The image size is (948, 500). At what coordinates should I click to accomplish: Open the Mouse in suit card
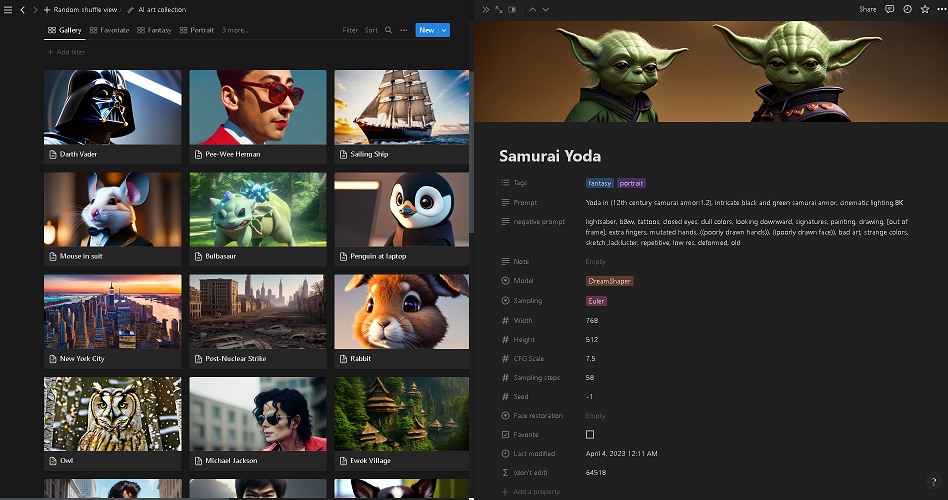click(112, 219)
